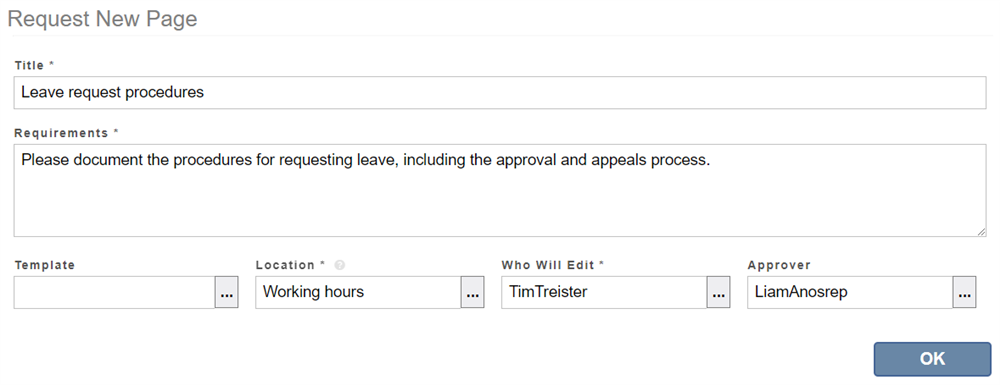1000x385 pixels.
Task: Click inside the Requirements text area
Action: click(500, 191)
